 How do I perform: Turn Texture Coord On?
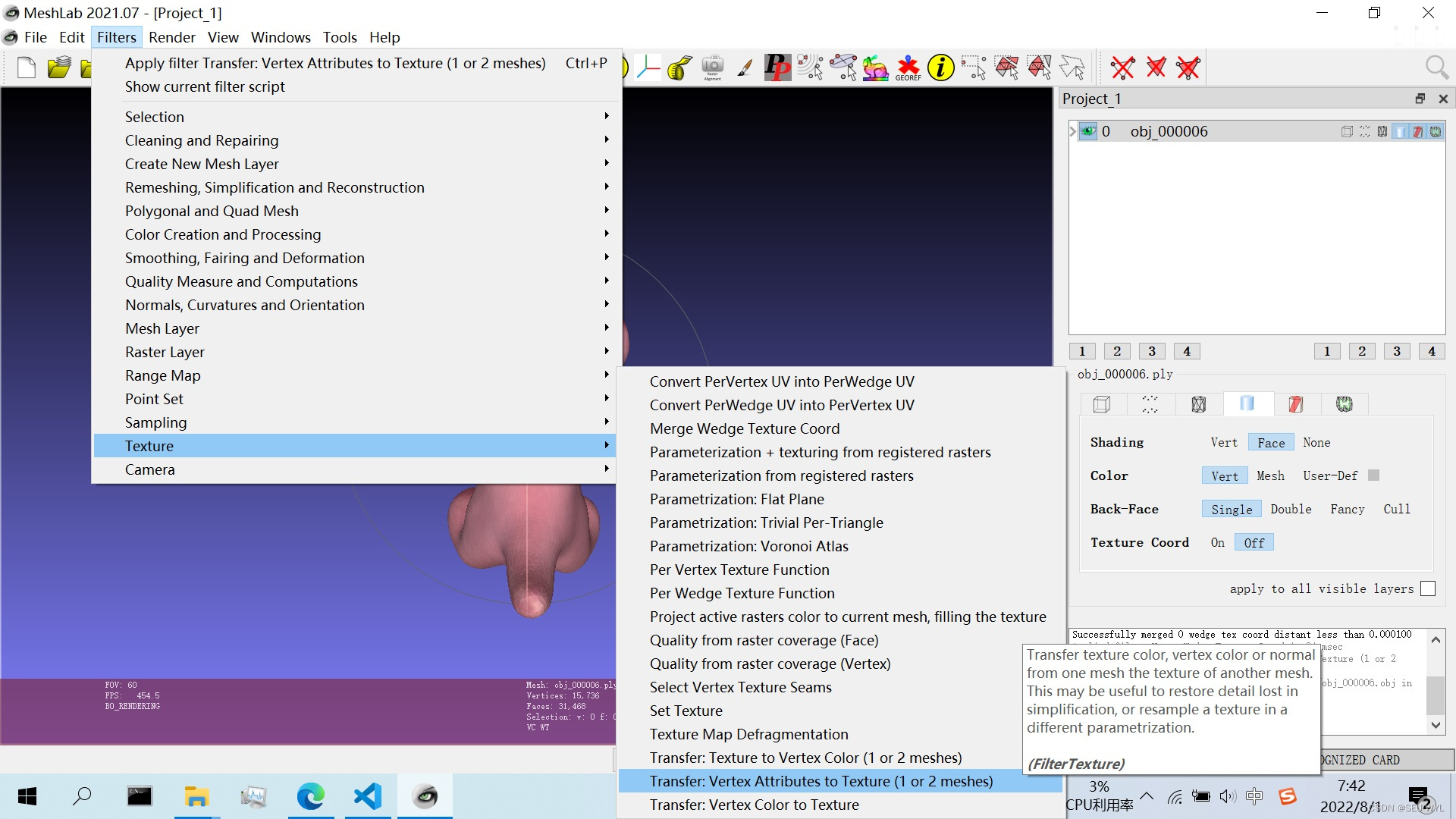pos(1217,542)
